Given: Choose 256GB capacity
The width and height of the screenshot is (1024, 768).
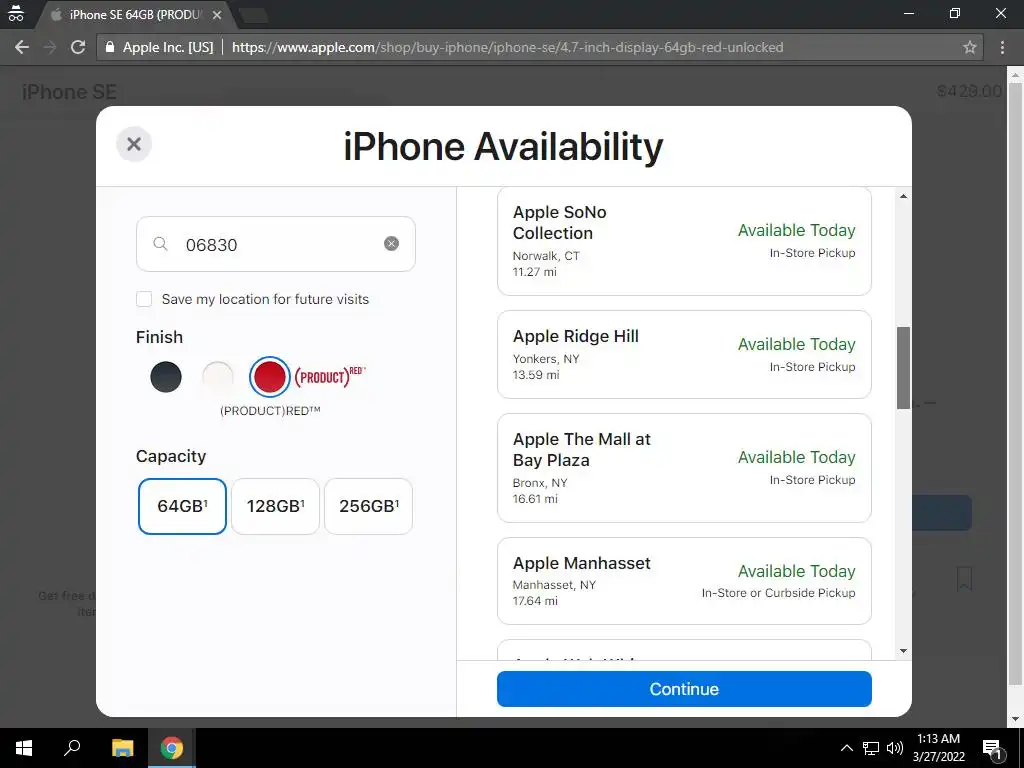Looking at the screenshot, I should (368, 506).
